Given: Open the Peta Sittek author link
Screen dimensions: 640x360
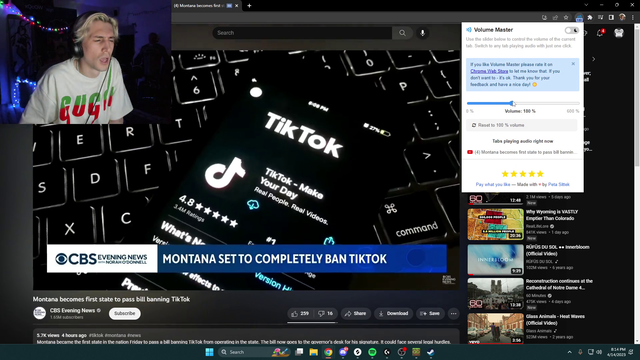Looking at the screenshot, I should tap(559, 184).
